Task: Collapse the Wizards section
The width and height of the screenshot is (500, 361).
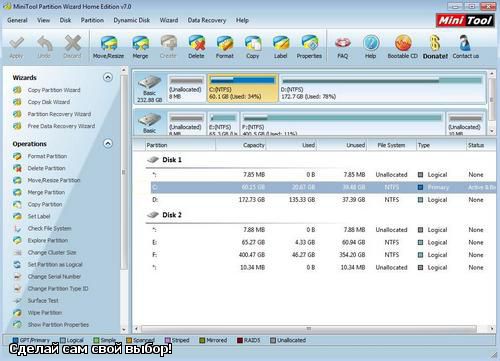Action: (108, 77)
